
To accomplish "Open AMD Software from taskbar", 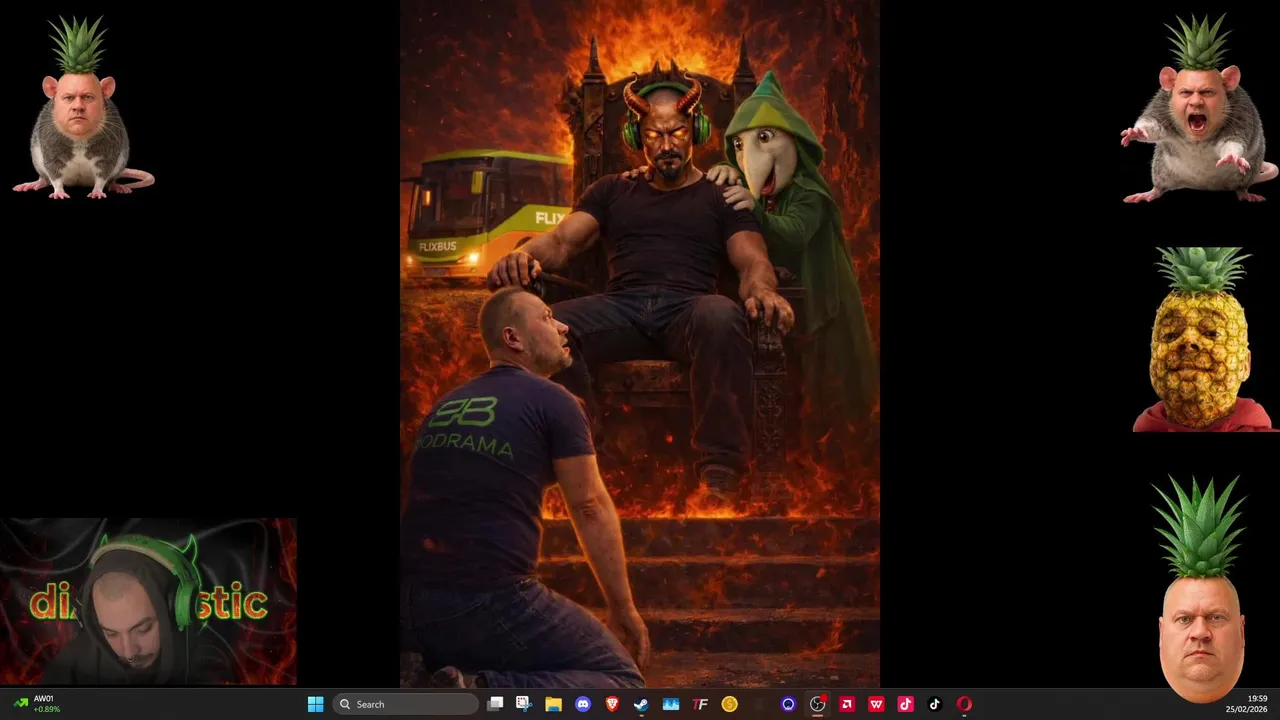I will [847, 704].
